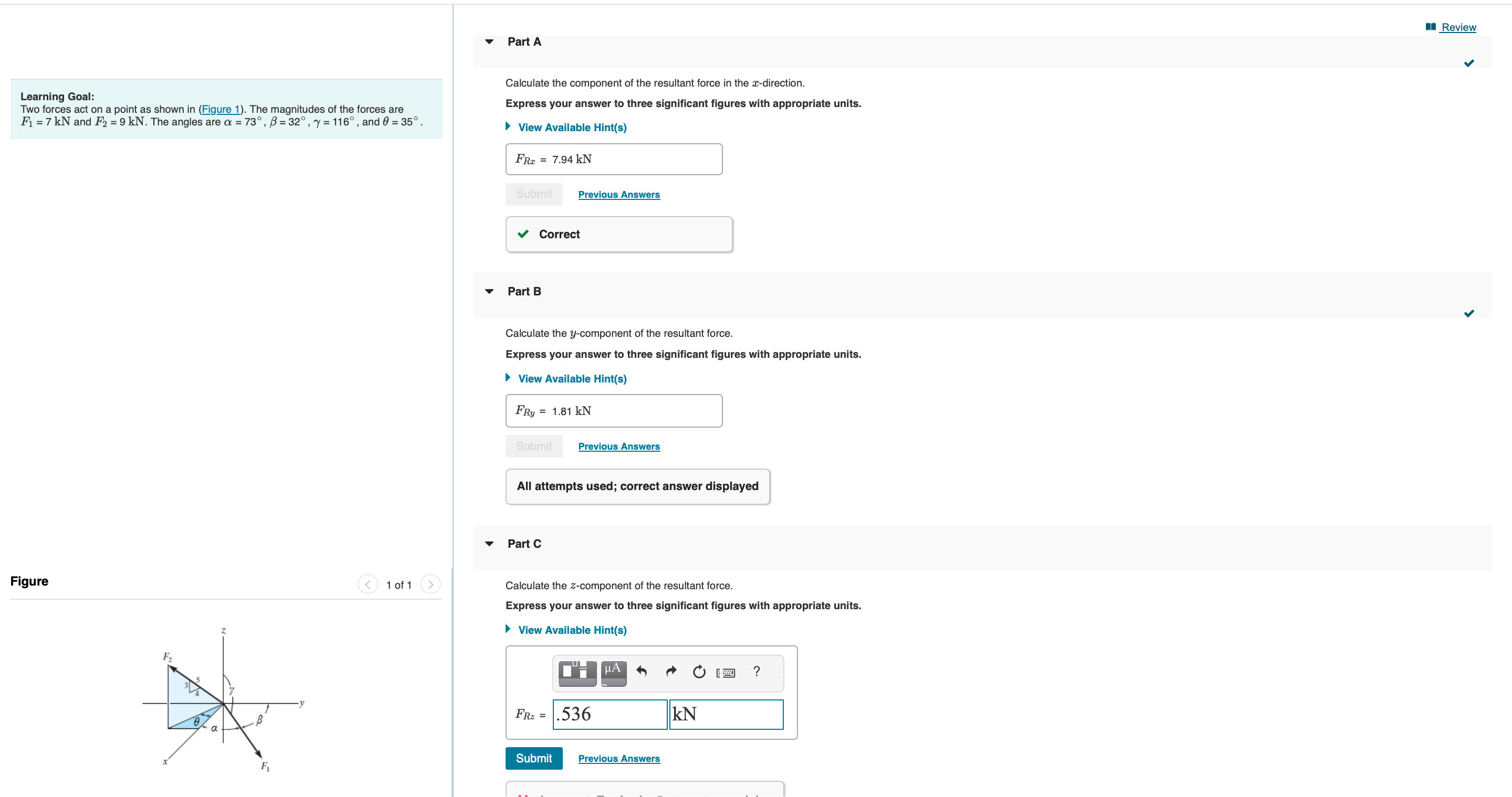1512x797 pixels.
Task: Reset the answer with the reset icon
Action: pyautogui.click(x=699, y=672)
